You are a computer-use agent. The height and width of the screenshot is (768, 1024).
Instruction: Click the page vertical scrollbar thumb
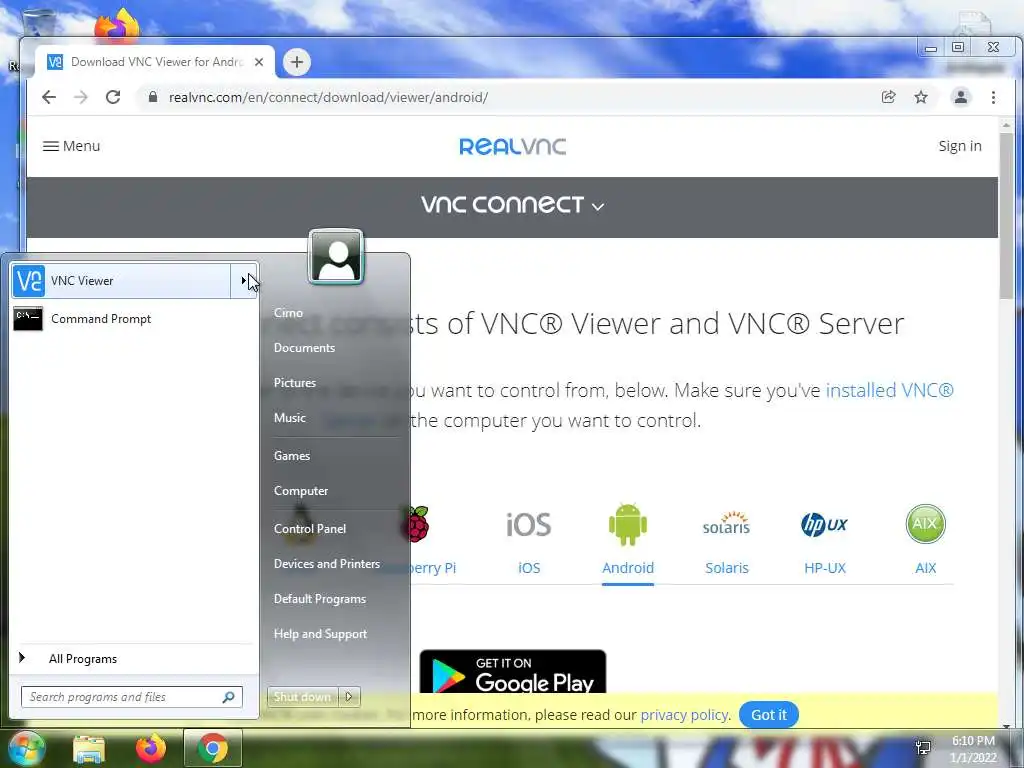[1006, 216]
